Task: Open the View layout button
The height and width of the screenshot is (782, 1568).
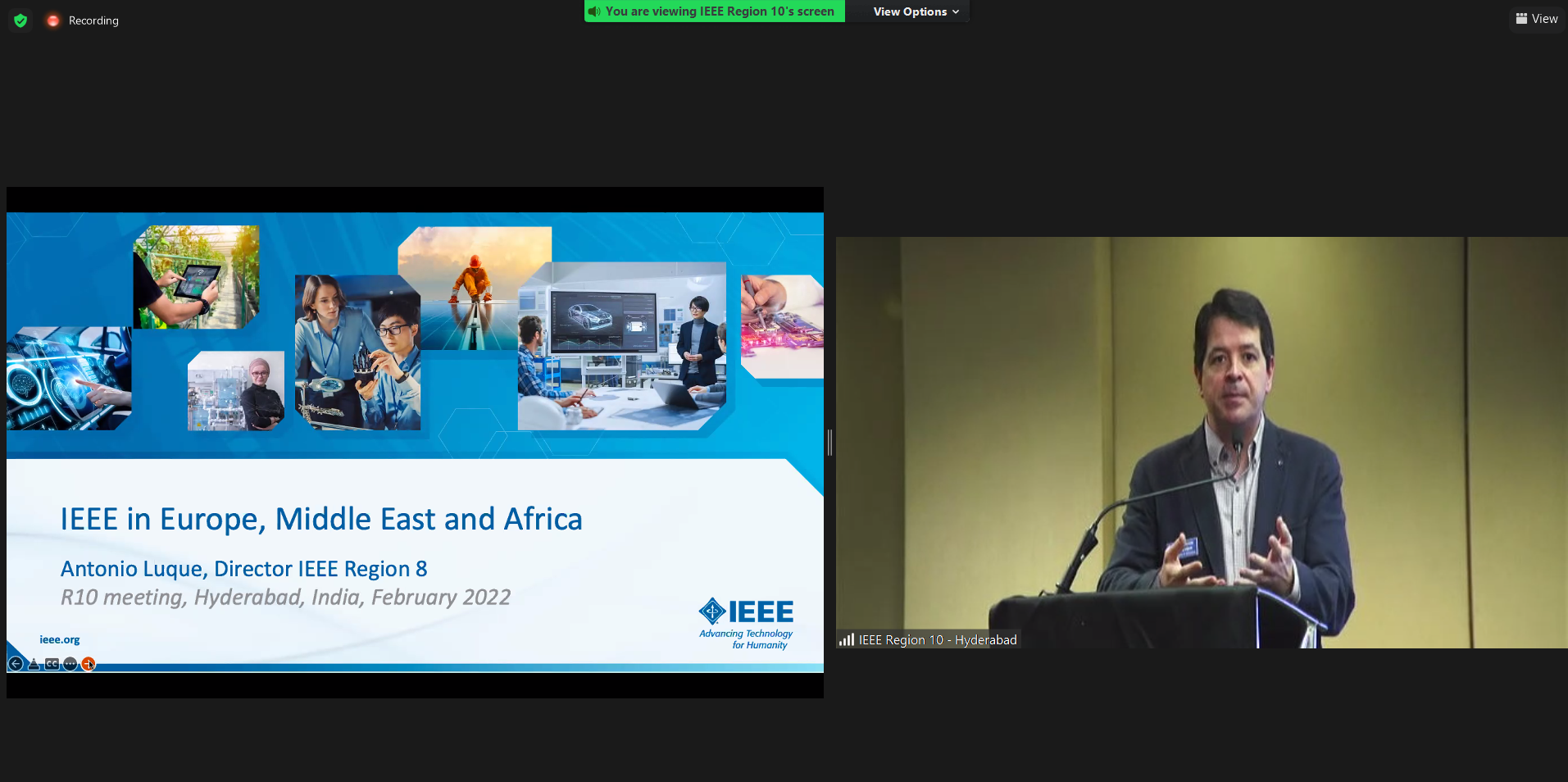Action: pos(1537,19)
